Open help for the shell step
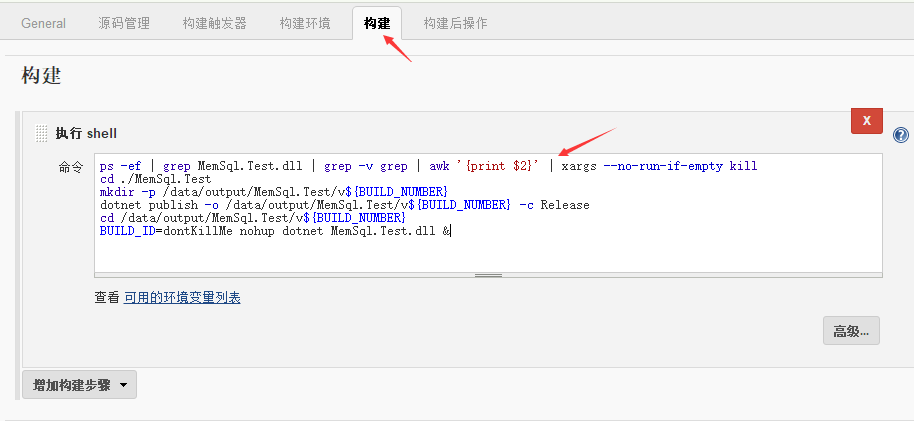This screenshot has height=421, width=914. (x=901, y=135)
